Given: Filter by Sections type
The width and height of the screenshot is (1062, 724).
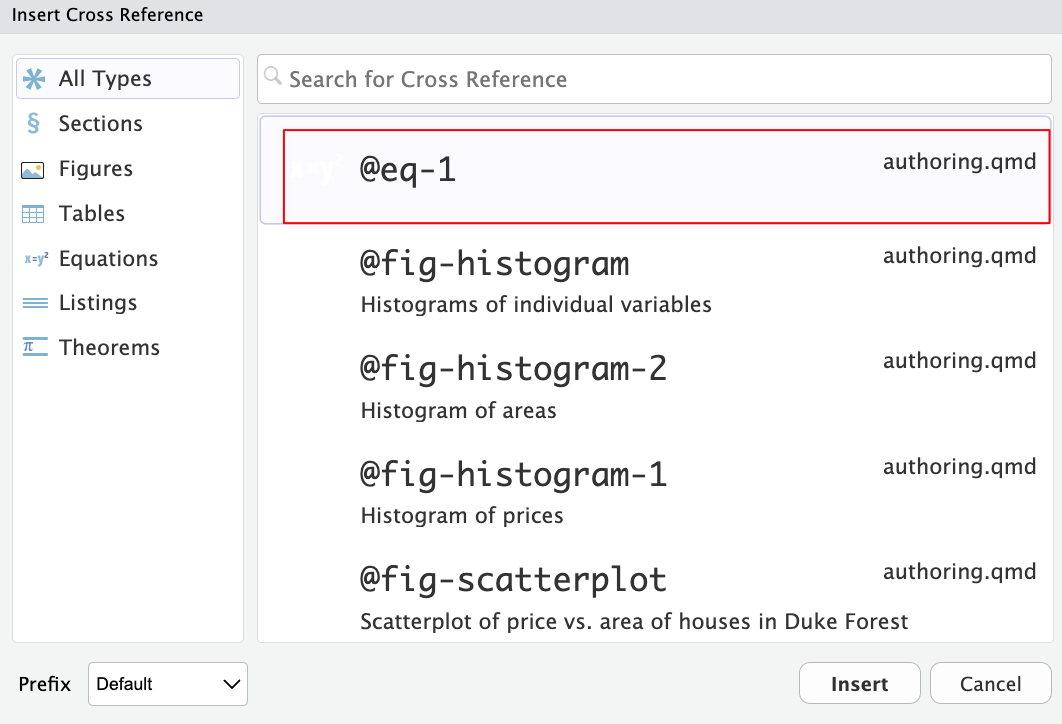Looking at the screenshot, I should pos(100,124).
